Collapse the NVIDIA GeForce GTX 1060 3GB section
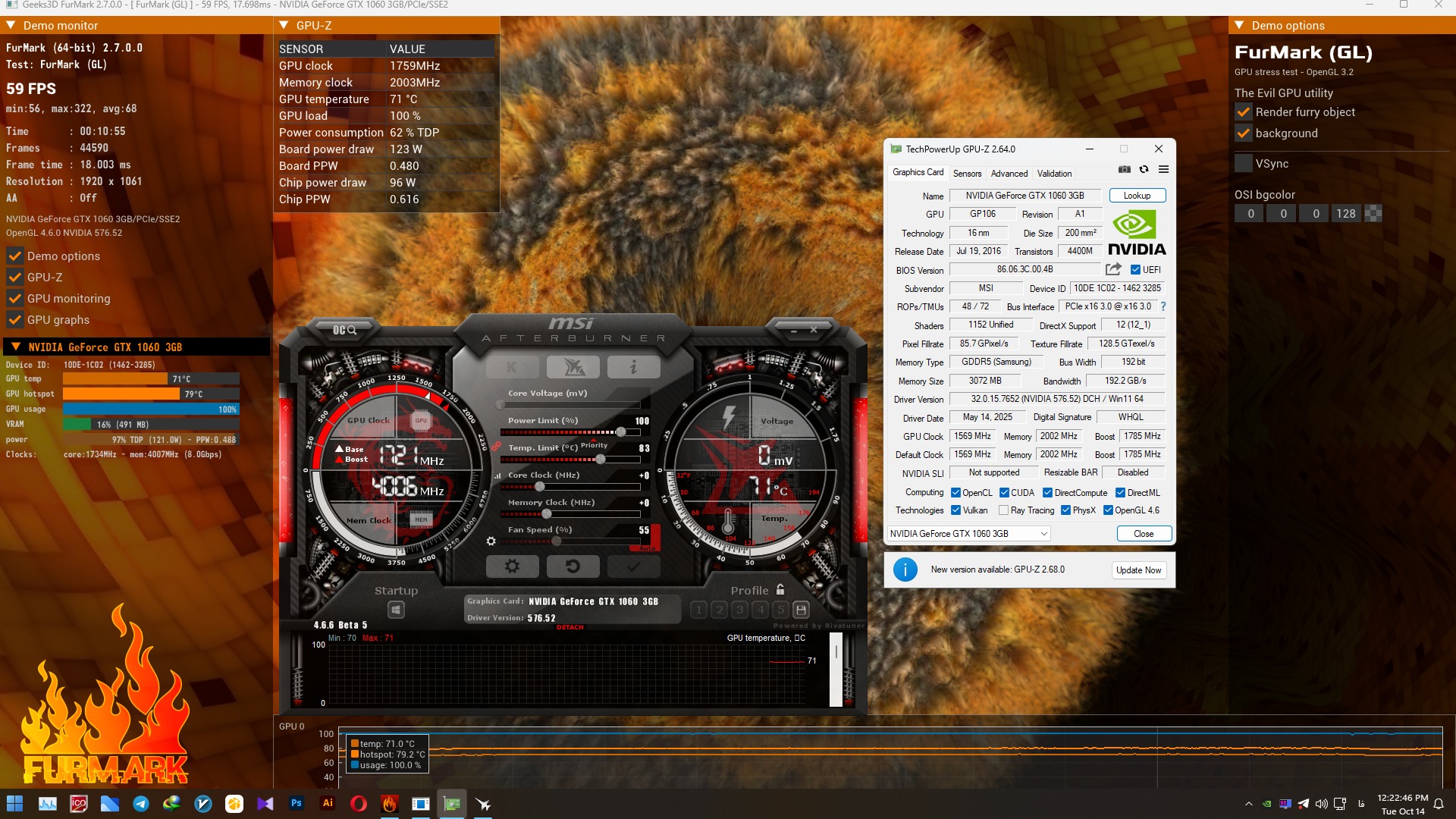Screen dimensions: 1456x819 [15, 347]
